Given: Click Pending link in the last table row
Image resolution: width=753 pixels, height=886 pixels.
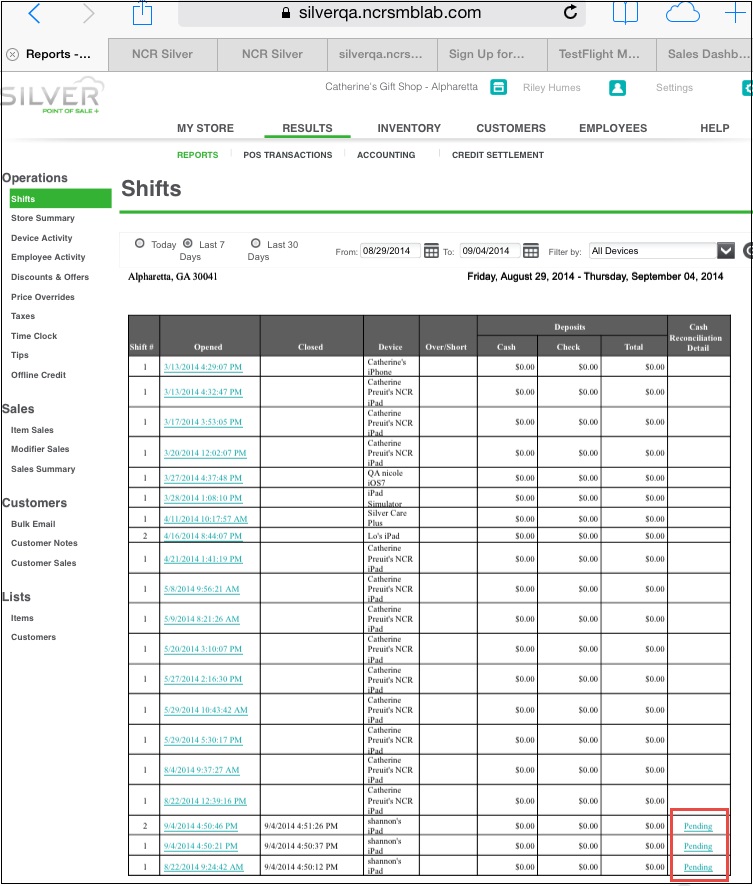Looking at the screenshot, I should [697, 867].
